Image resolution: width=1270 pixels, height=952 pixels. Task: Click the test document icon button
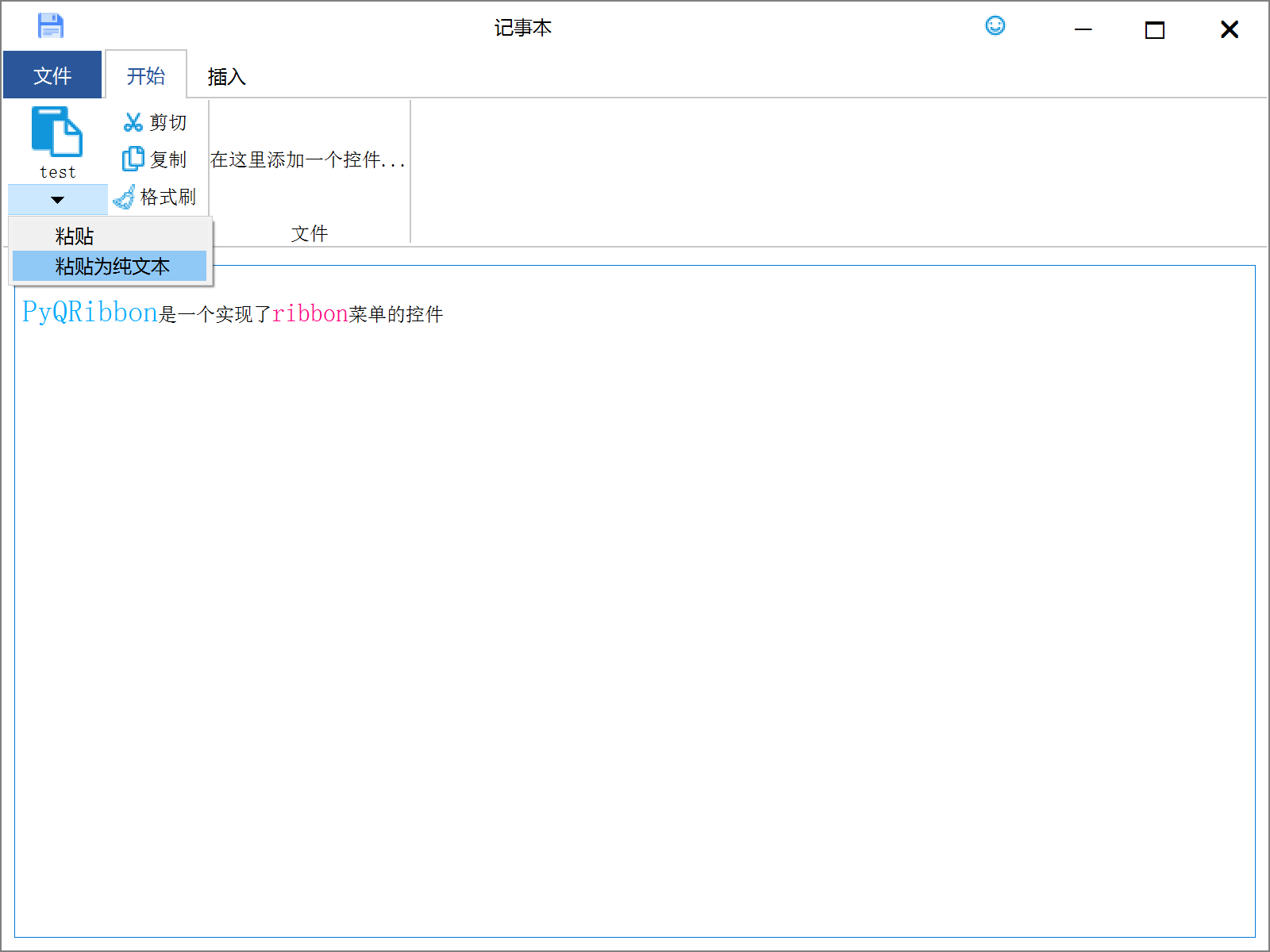pyautogui.click(x=56, y=143)
